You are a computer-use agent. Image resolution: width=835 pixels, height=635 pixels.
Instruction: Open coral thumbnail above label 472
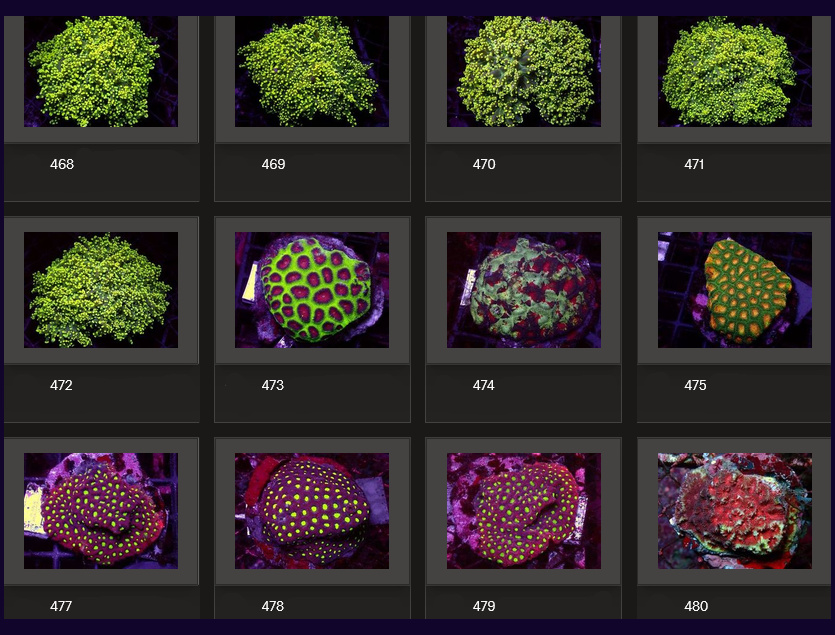point(101,290)
